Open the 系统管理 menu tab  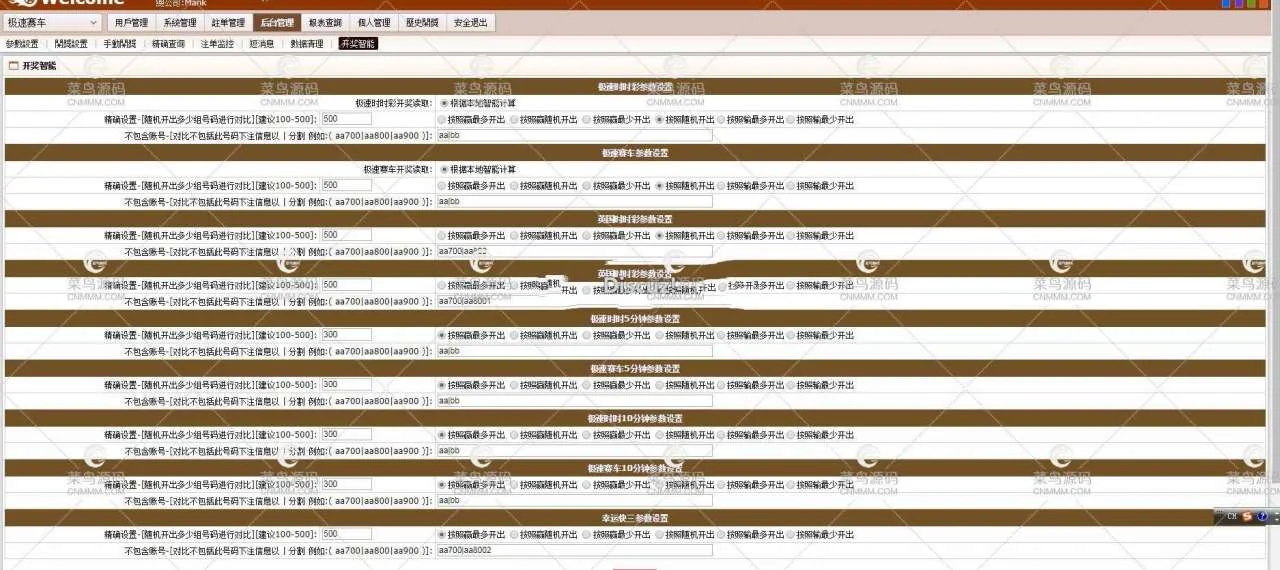pyautogui.click(x=180, y=22)
